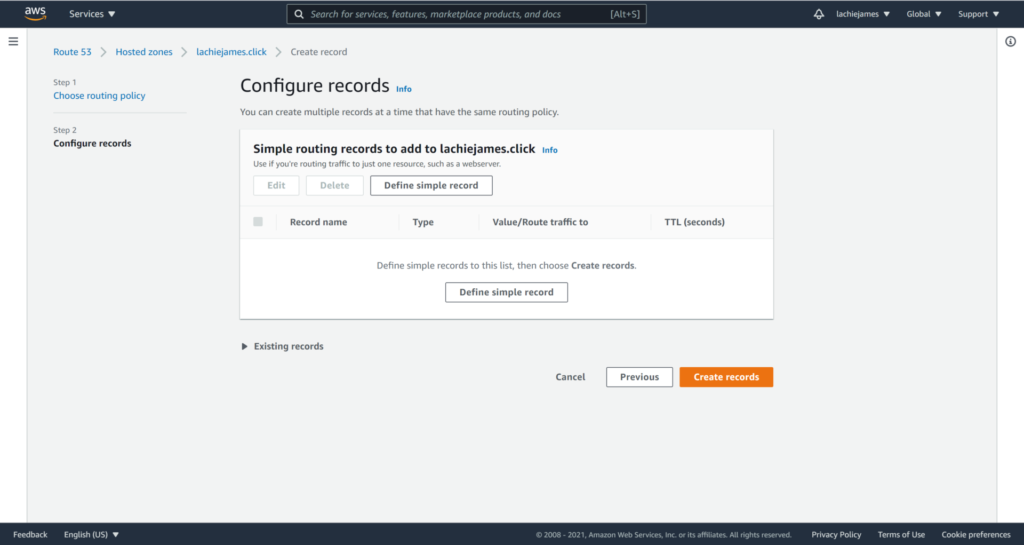This screenshot has height=545, width=1024.
Task: Click the Type column header
Action: pos(423,222)
